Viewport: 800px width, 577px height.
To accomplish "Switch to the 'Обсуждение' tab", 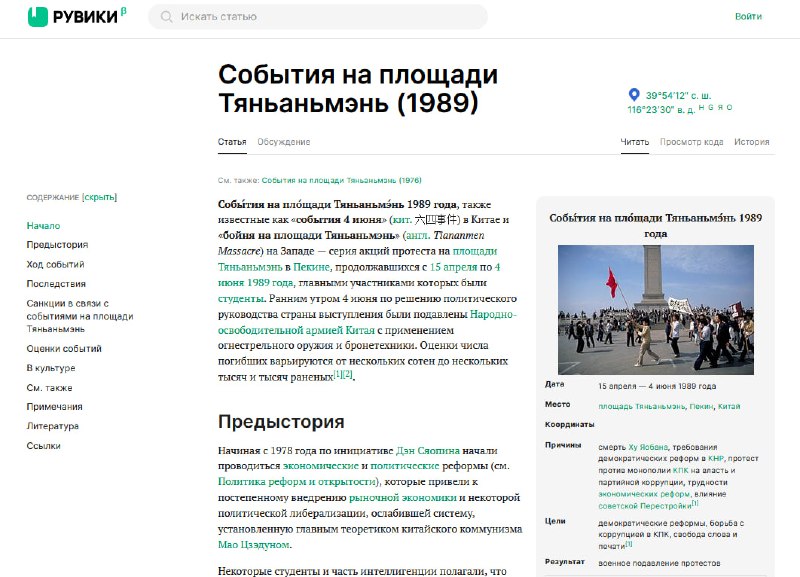I will click(x=283, y=142).
